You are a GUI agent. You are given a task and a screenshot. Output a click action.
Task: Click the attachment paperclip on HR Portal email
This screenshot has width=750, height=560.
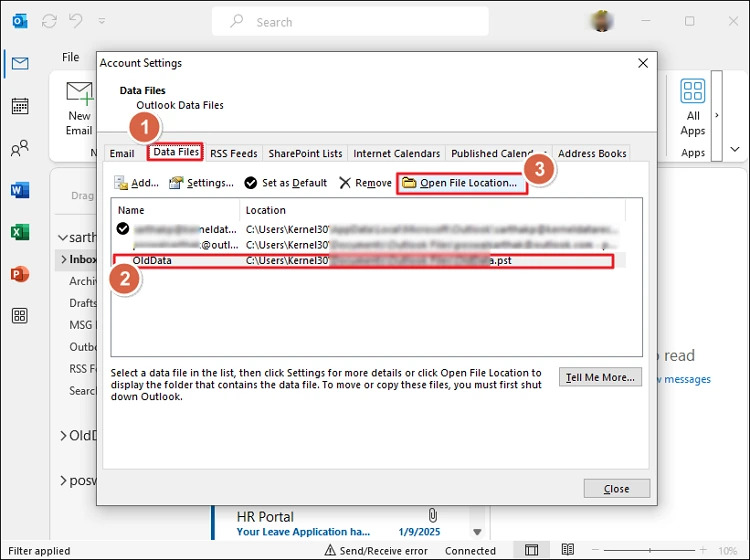pos(432,516)
